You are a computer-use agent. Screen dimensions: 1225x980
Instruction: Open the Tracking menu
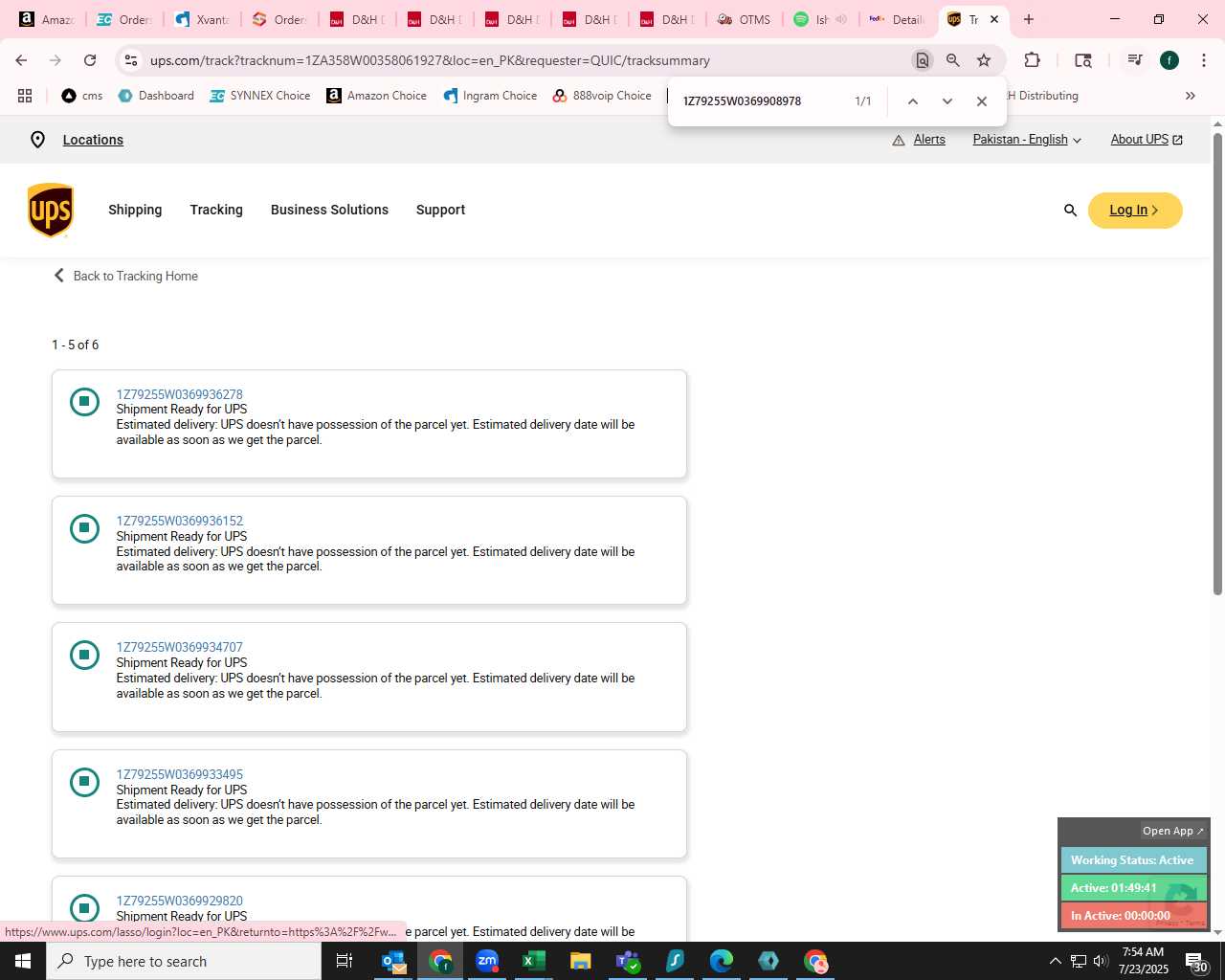click(216, 210)
